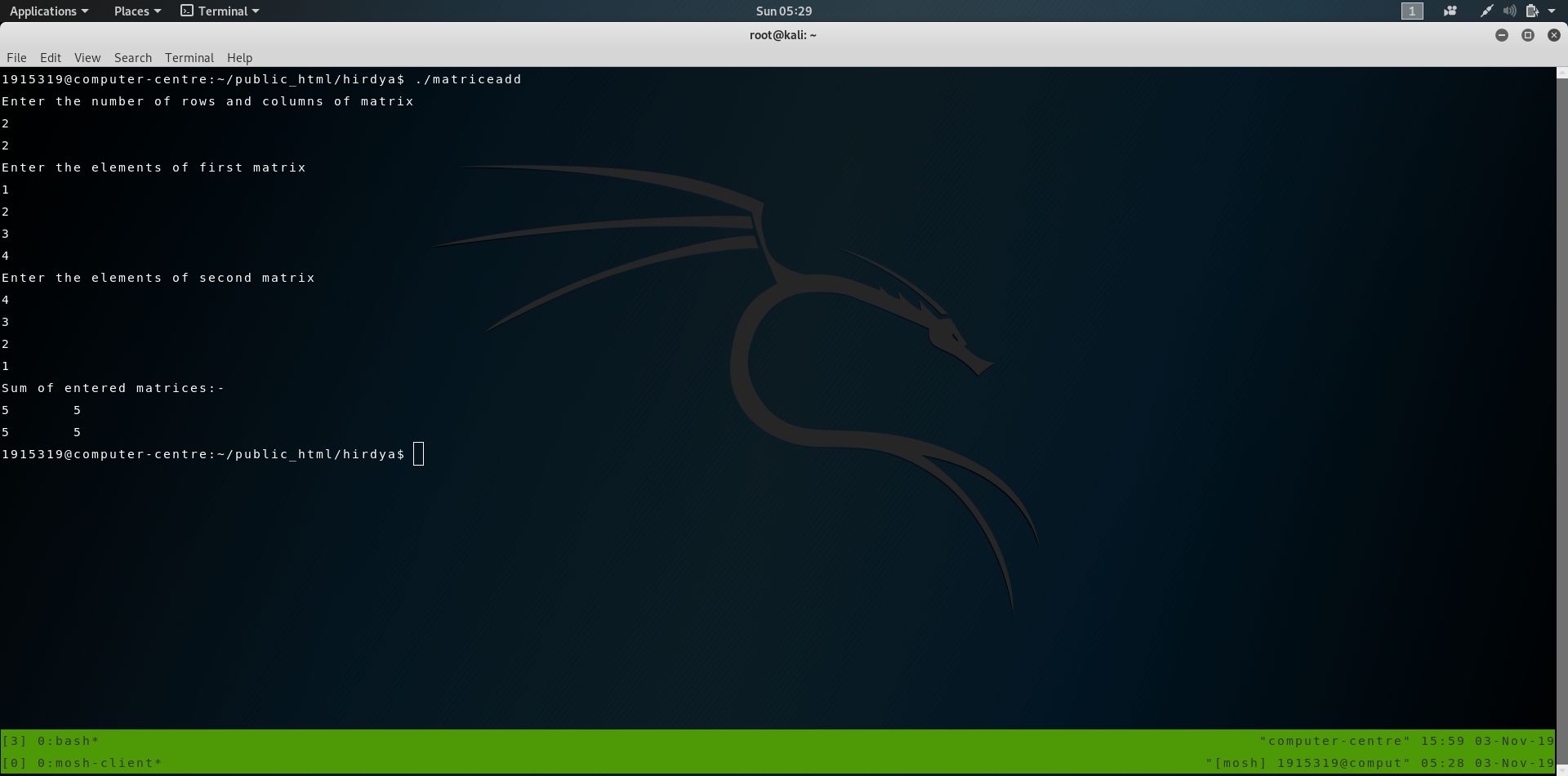Open the Edit menu

51,57
